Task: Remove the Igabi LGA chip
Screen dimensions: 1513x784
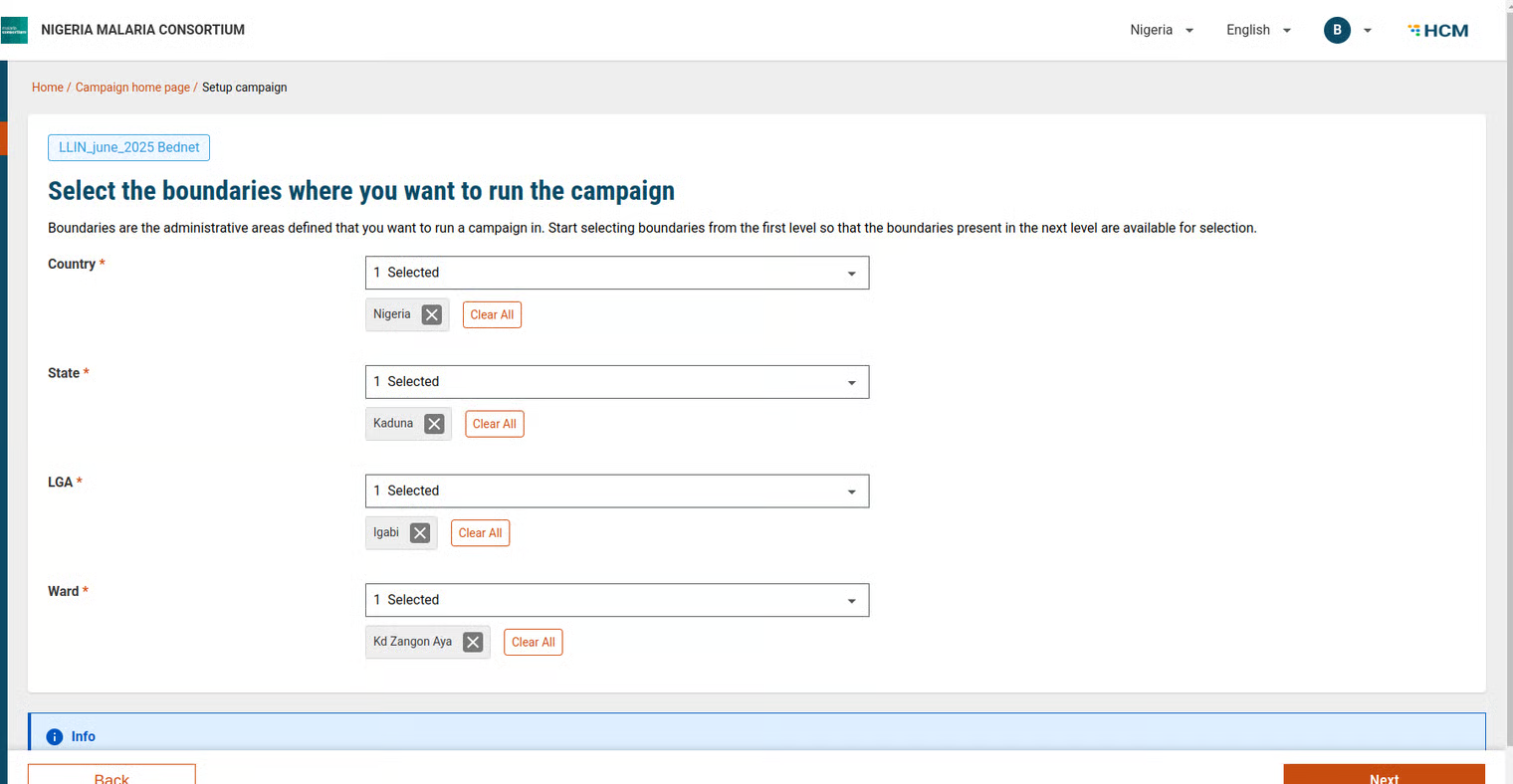Action: (x=420, y=533)
